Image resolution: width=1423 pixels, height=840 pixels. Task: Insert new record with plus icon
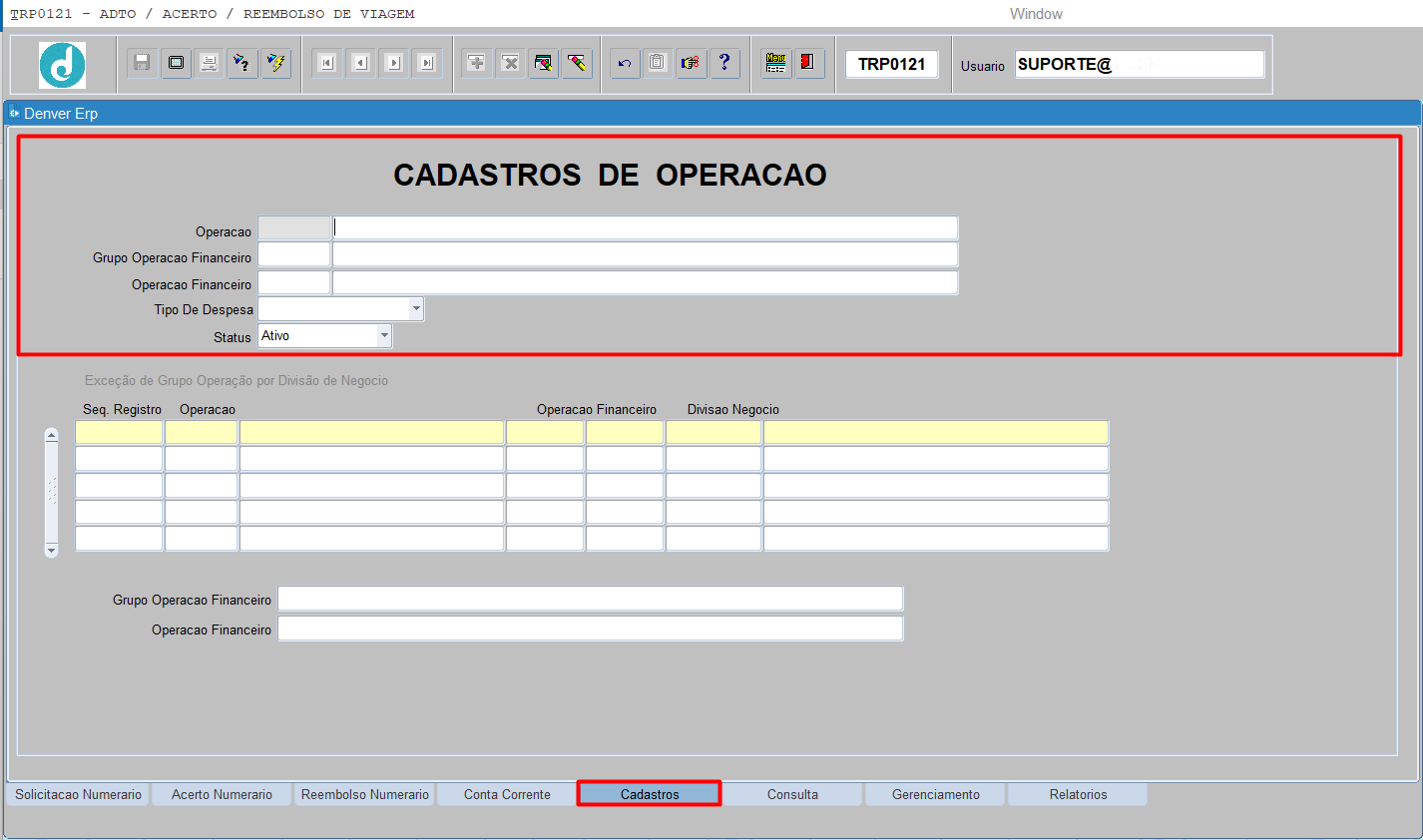[x=477, y=63]
